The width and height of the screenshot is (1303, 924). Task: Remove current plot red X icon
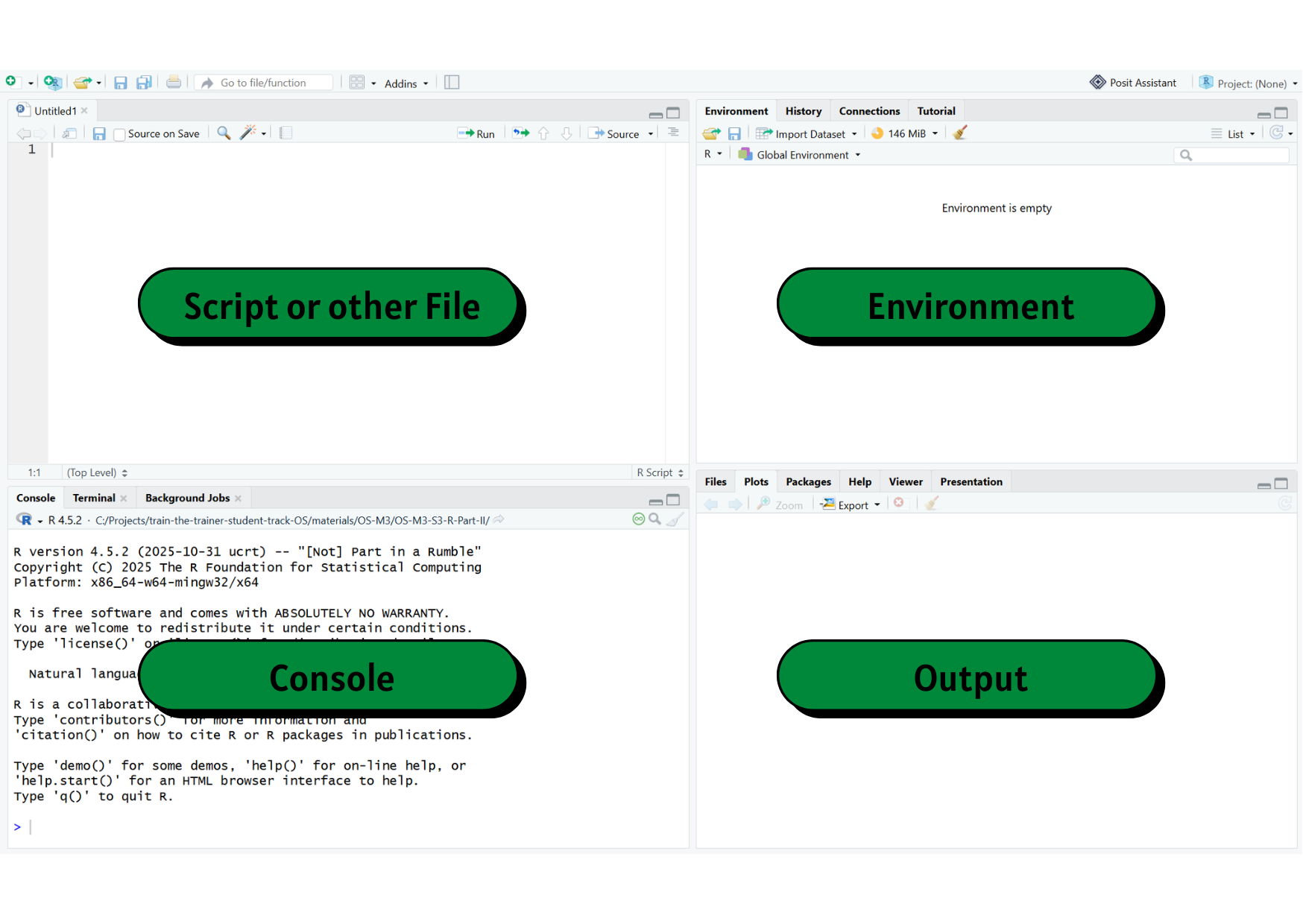tap(899, 503)
